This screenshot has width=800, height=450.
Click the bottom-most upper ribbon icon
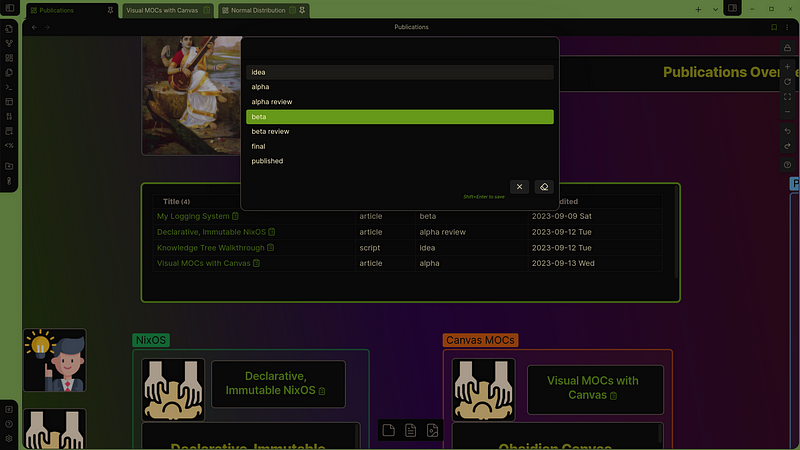pos(9,181)
